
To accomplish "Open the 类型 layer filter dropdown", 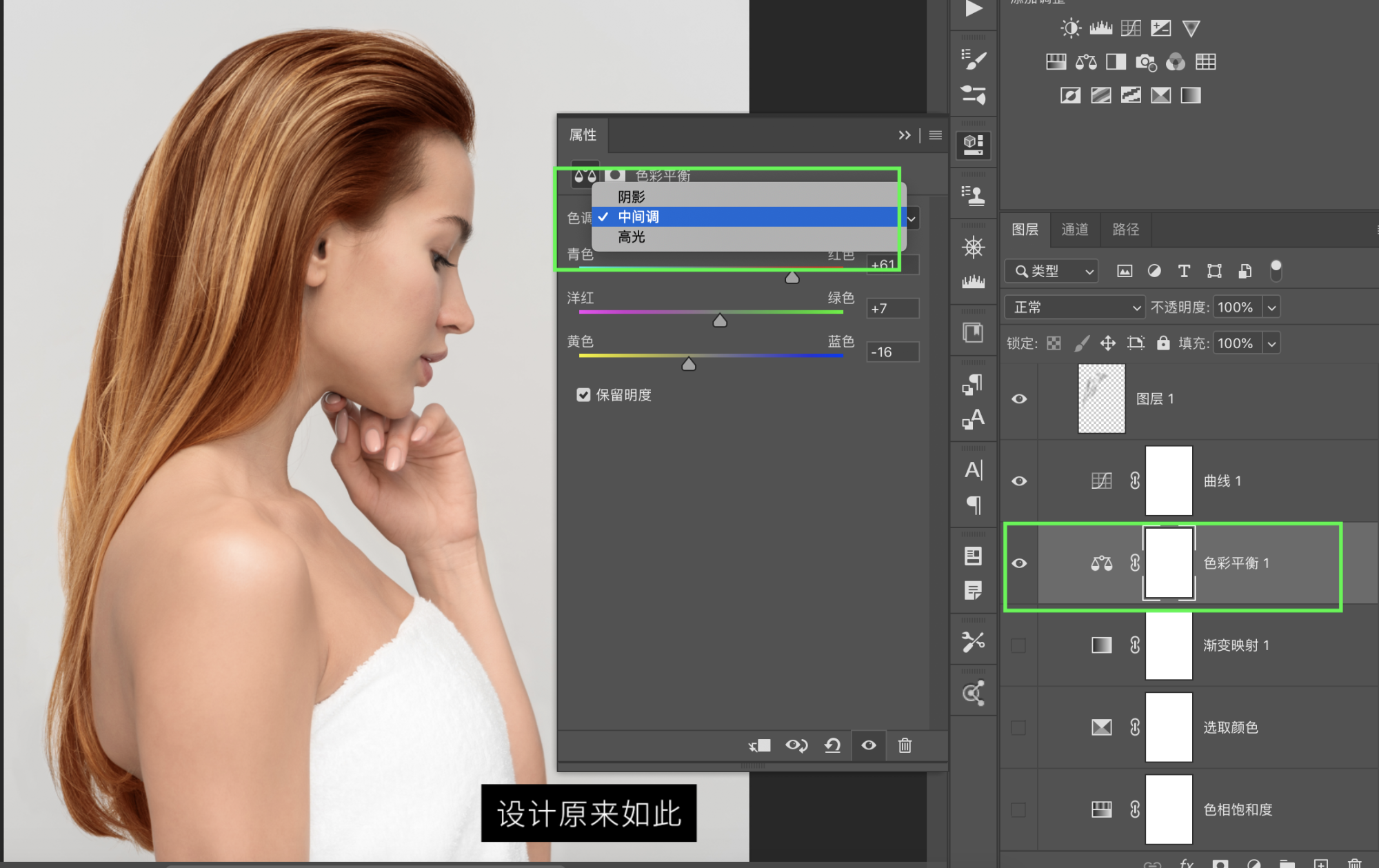I will point(1051,271).
